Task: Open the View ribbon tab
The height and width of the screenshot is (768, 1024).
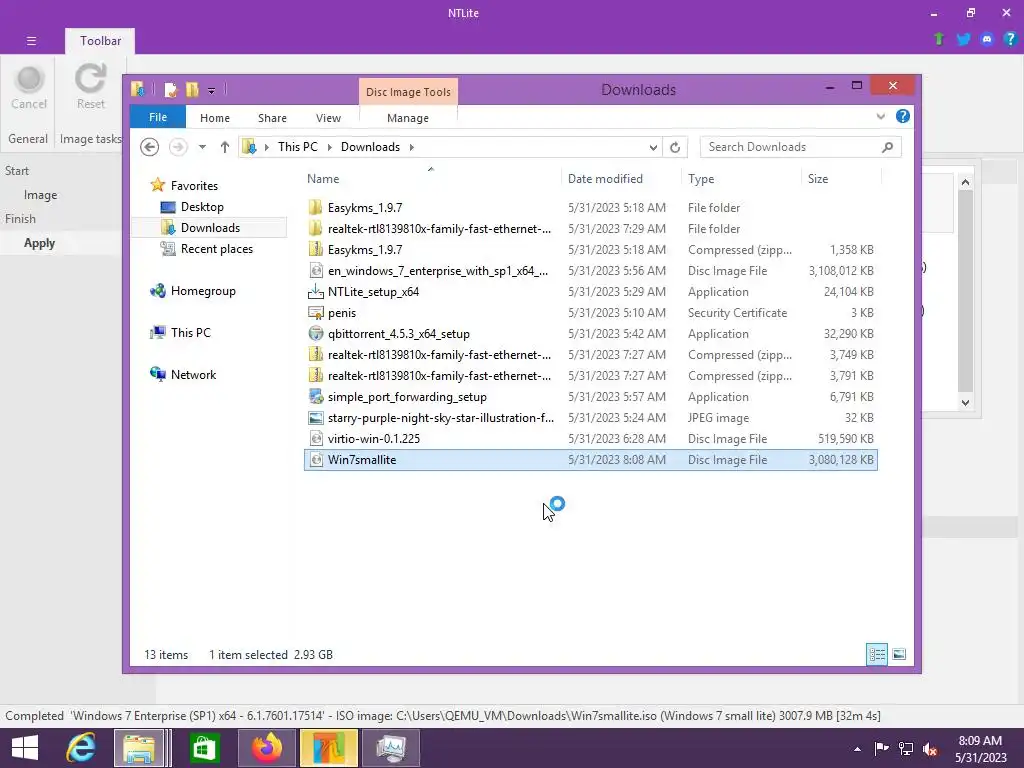Action: [328, 118]
